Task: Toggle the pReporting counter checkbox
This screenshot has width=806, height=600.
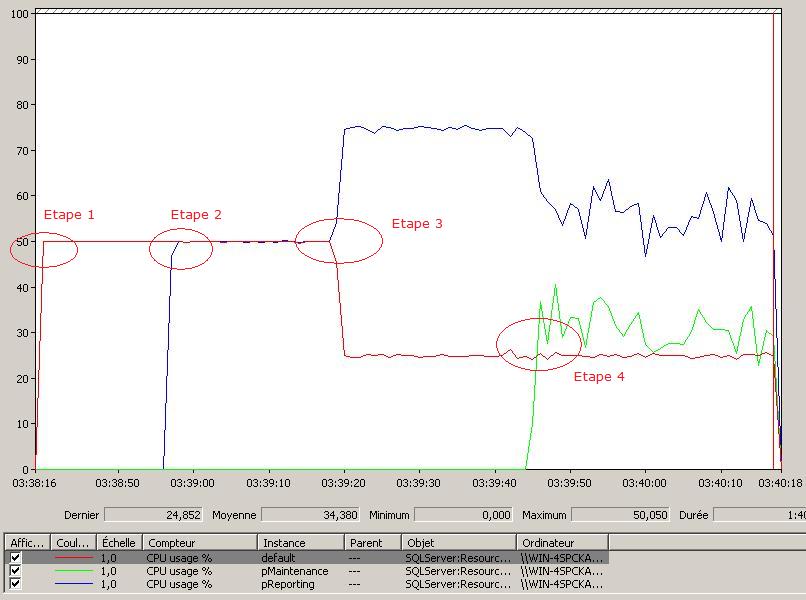Action: click(16, 584)
